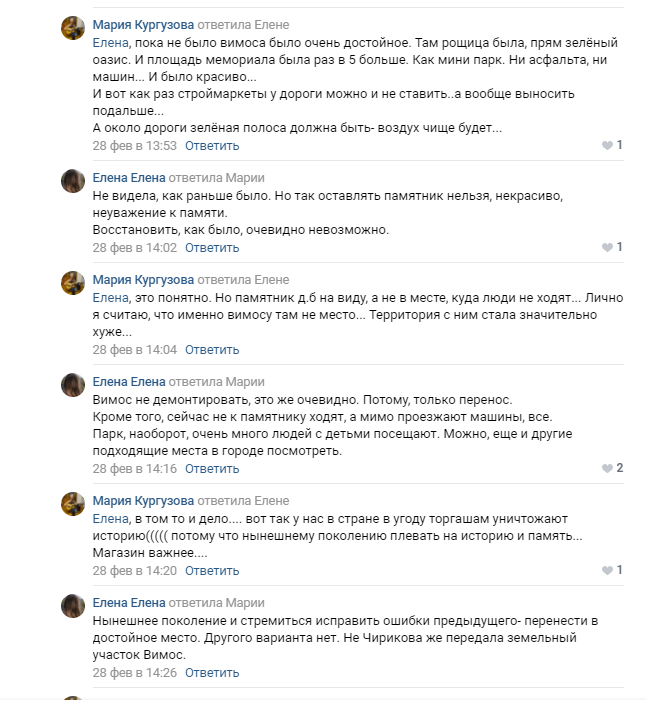Open Елена Елена's avatar on the 14:26 comment
The width and height of the screenshot is (646, 707).
(x=73, y=606)
